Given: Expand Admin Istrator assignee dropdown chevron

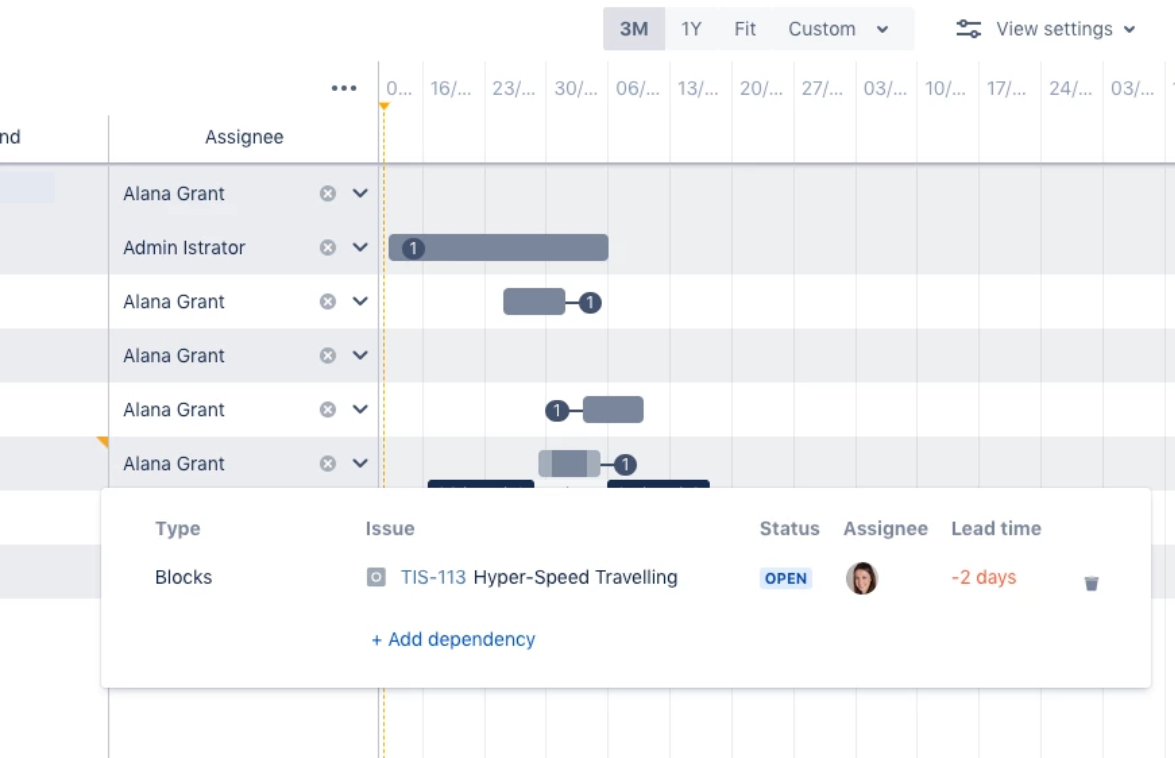Looking at the screenshot, I should 360,247.
